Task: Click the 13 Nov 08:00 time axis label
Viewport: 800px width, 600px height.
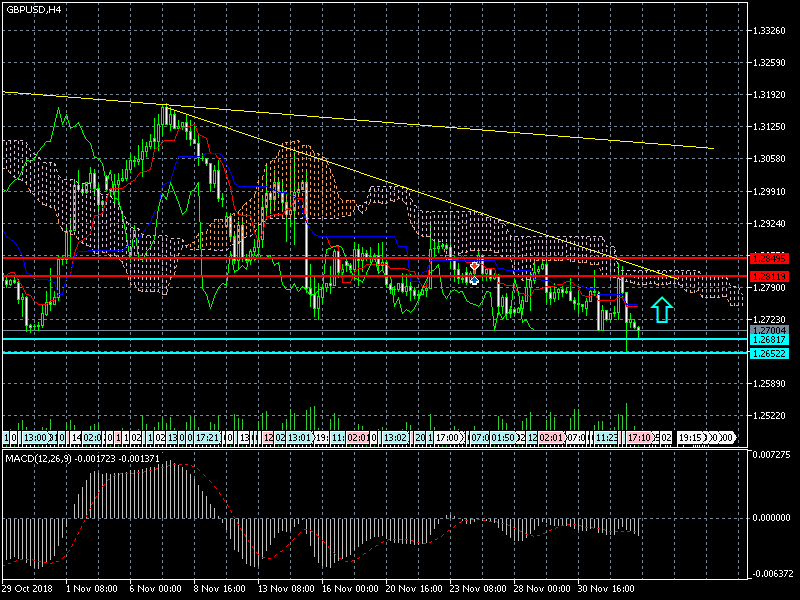Action: pyautogui.click(x=286, y=590)
